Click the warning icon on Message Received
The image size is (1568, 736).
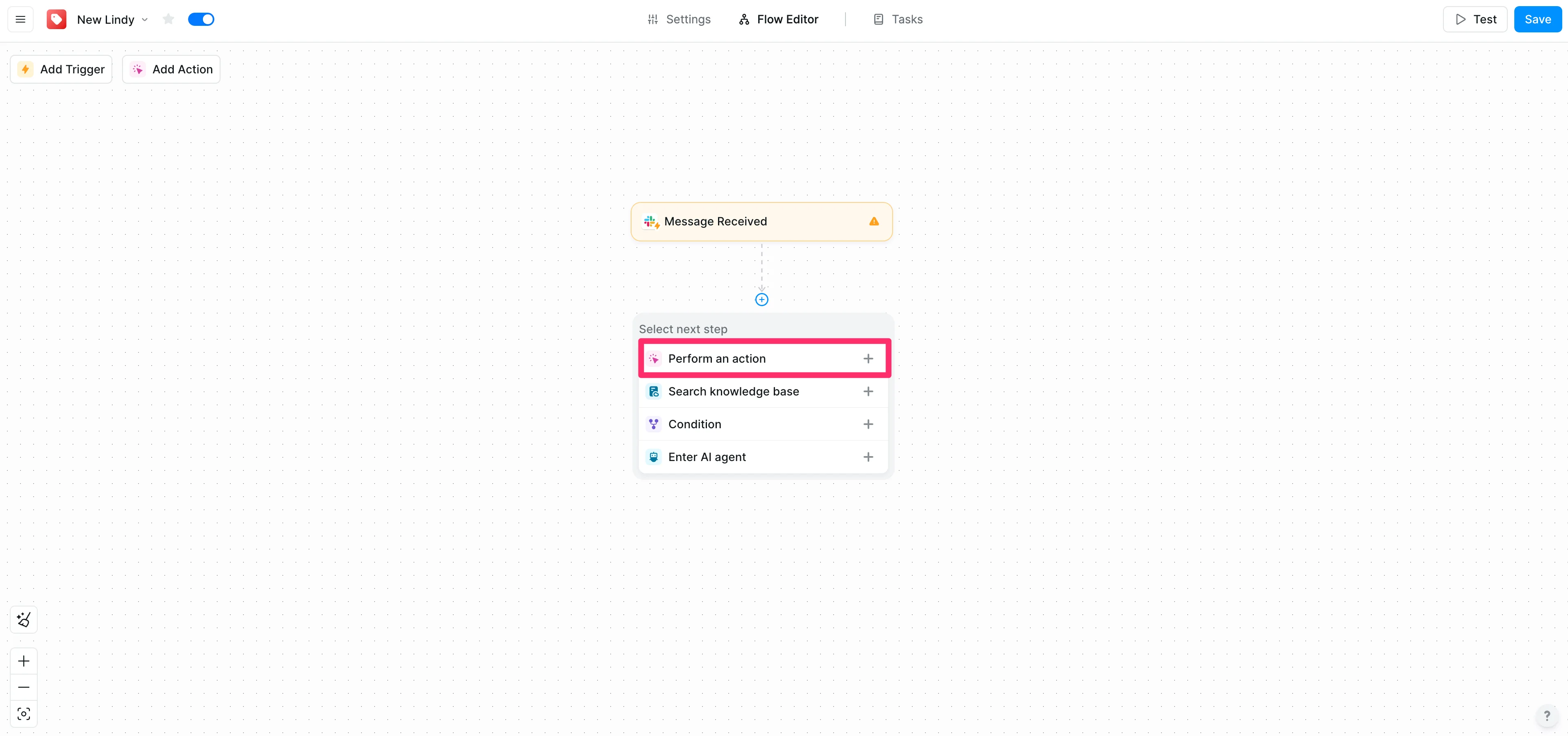[874, 222]
